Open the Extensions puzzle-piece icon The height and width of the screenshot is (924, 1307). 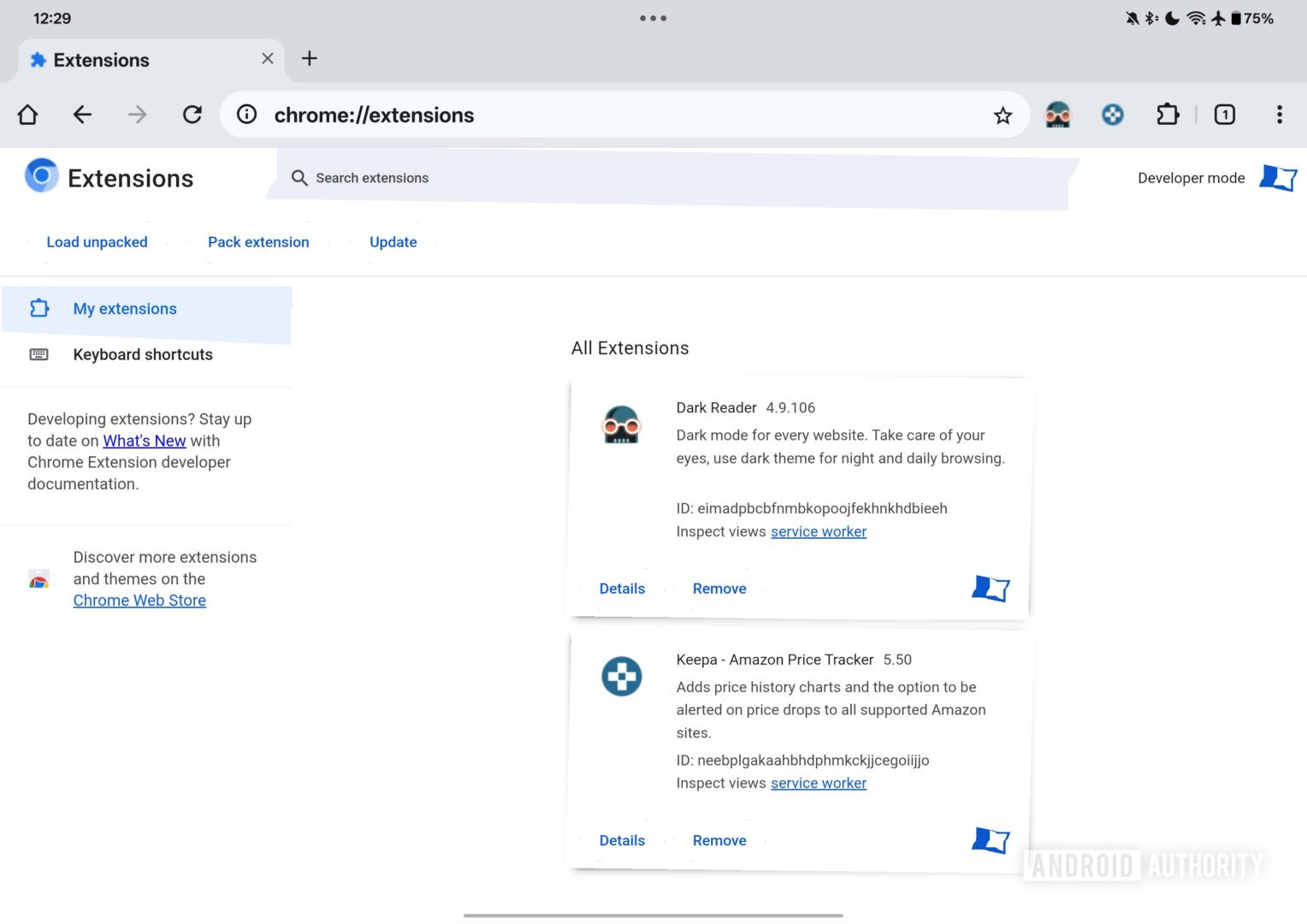(x=1167, y=114)
